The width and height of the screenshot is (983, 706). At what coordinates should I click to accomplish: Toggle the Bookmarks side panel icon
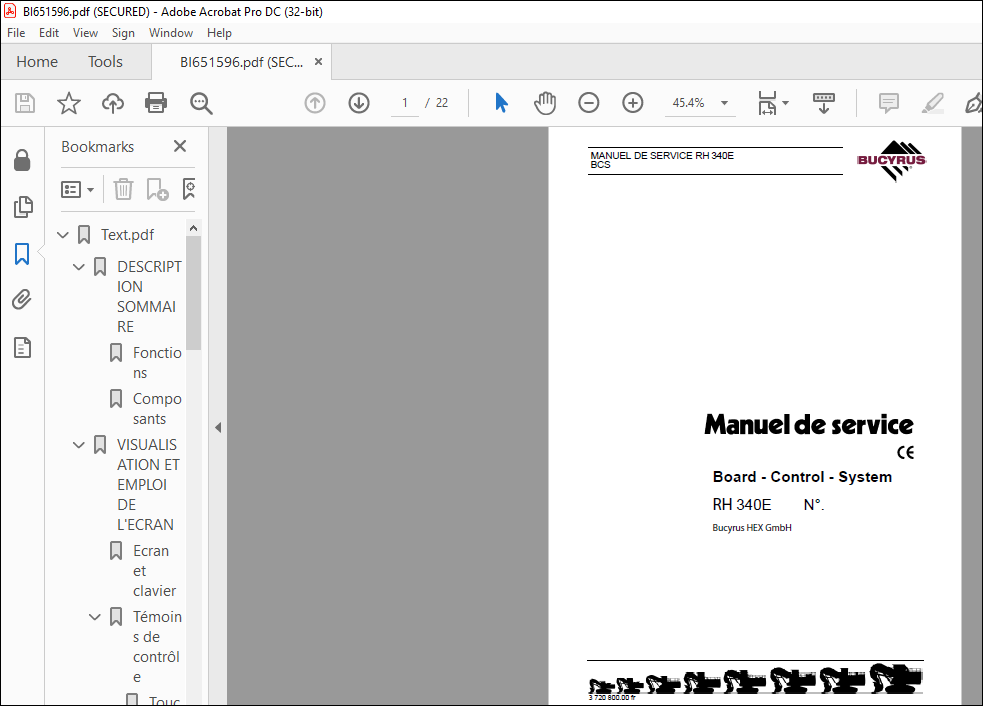pyautogui.click(x=23, y=254)
